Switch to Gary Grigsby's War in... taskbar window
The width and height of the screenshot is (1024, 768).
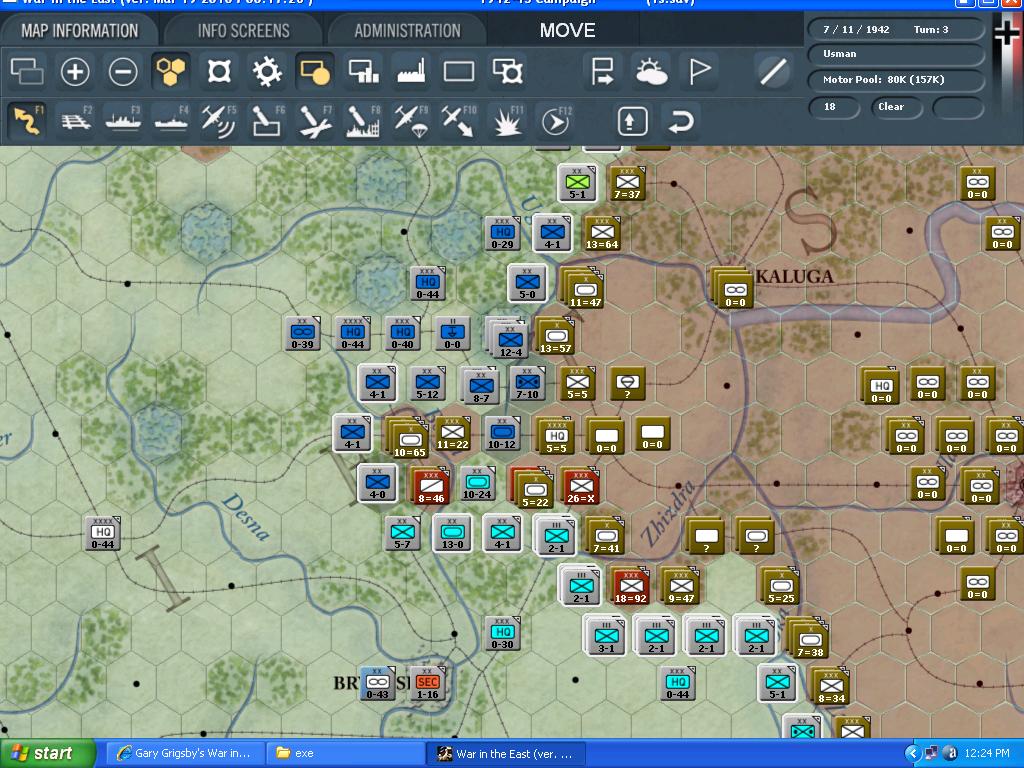click(x=184, y=754)
